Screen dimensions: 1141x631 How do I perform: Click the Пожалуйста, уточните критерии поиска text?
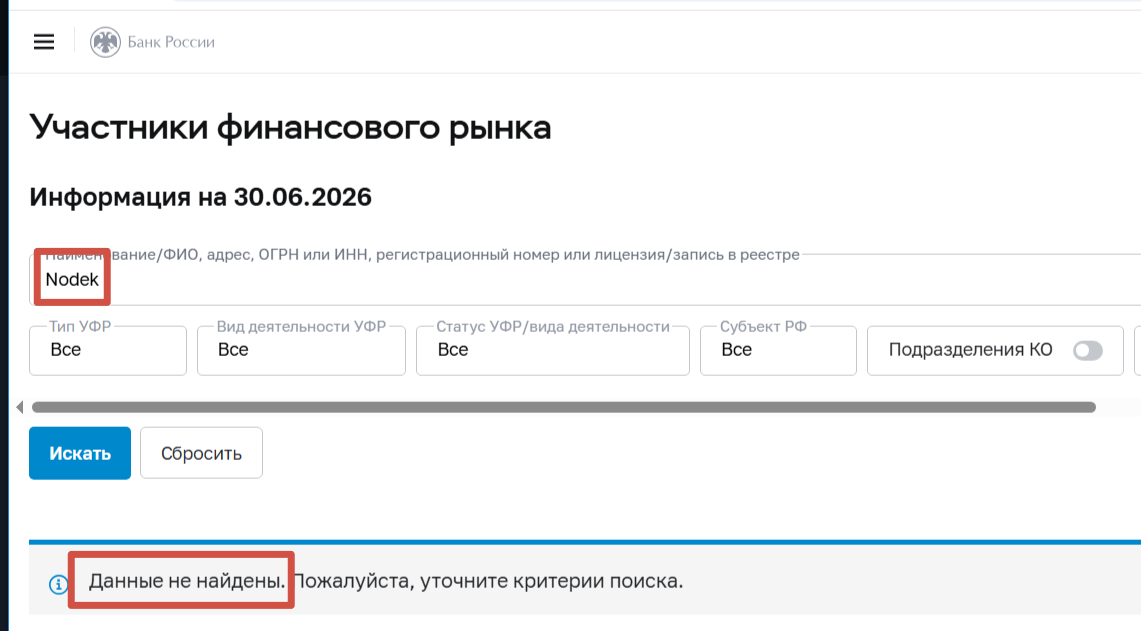click(488, 581)
